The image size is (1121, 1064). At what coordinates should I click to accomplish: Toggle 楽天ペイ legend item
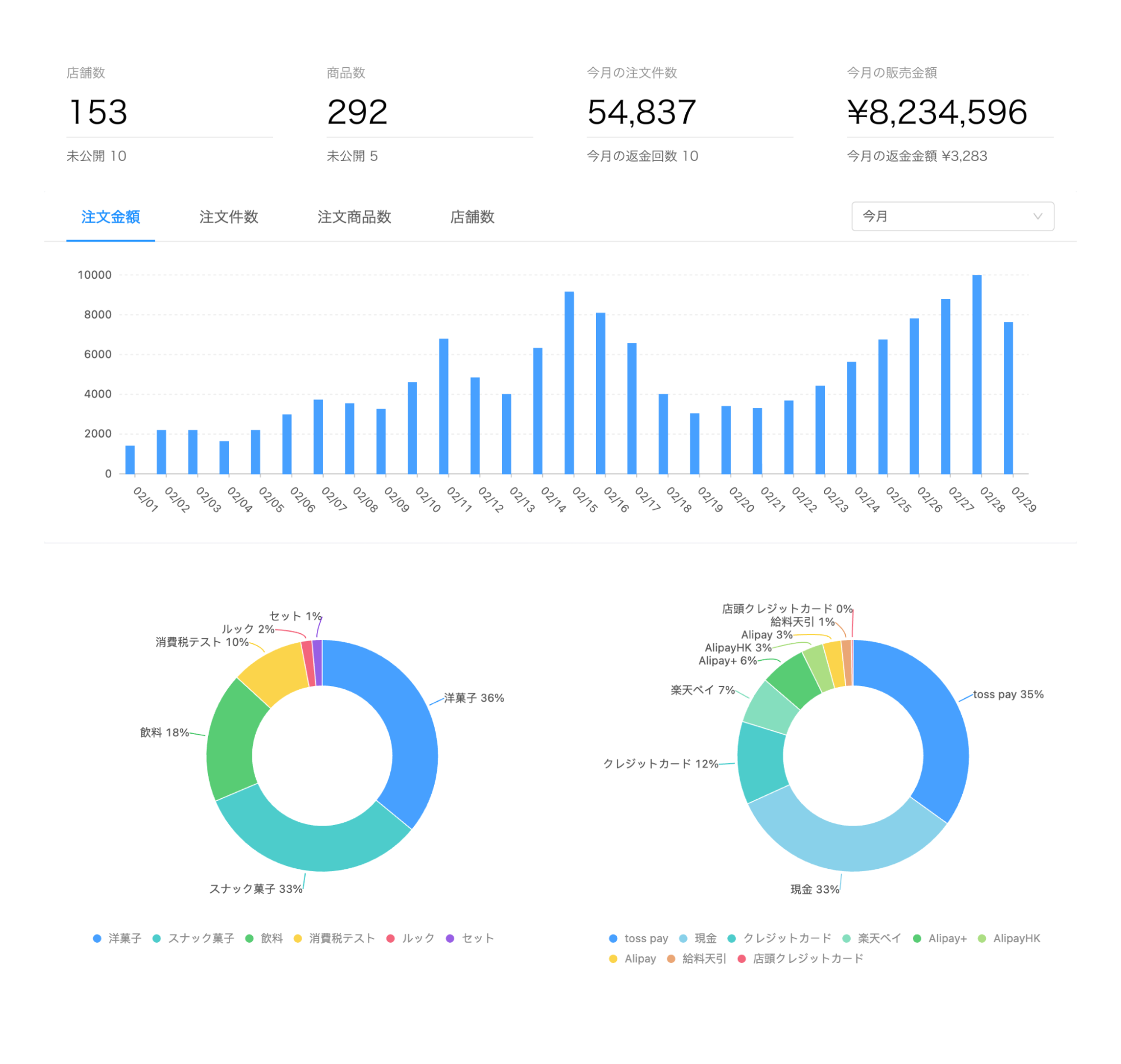point(871,938)
